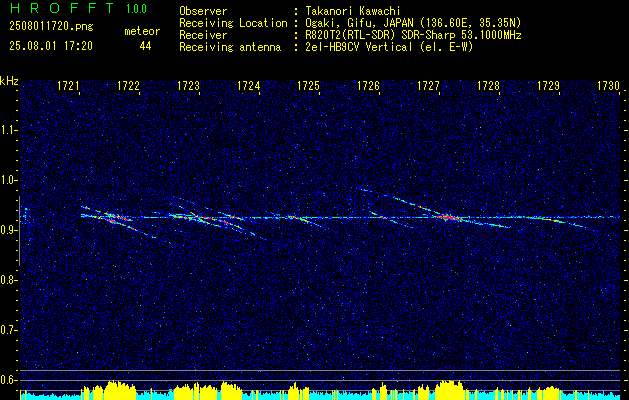Click frequency label 1.0 kHz
Screen dimensions: 629x400
coord(8,181)
